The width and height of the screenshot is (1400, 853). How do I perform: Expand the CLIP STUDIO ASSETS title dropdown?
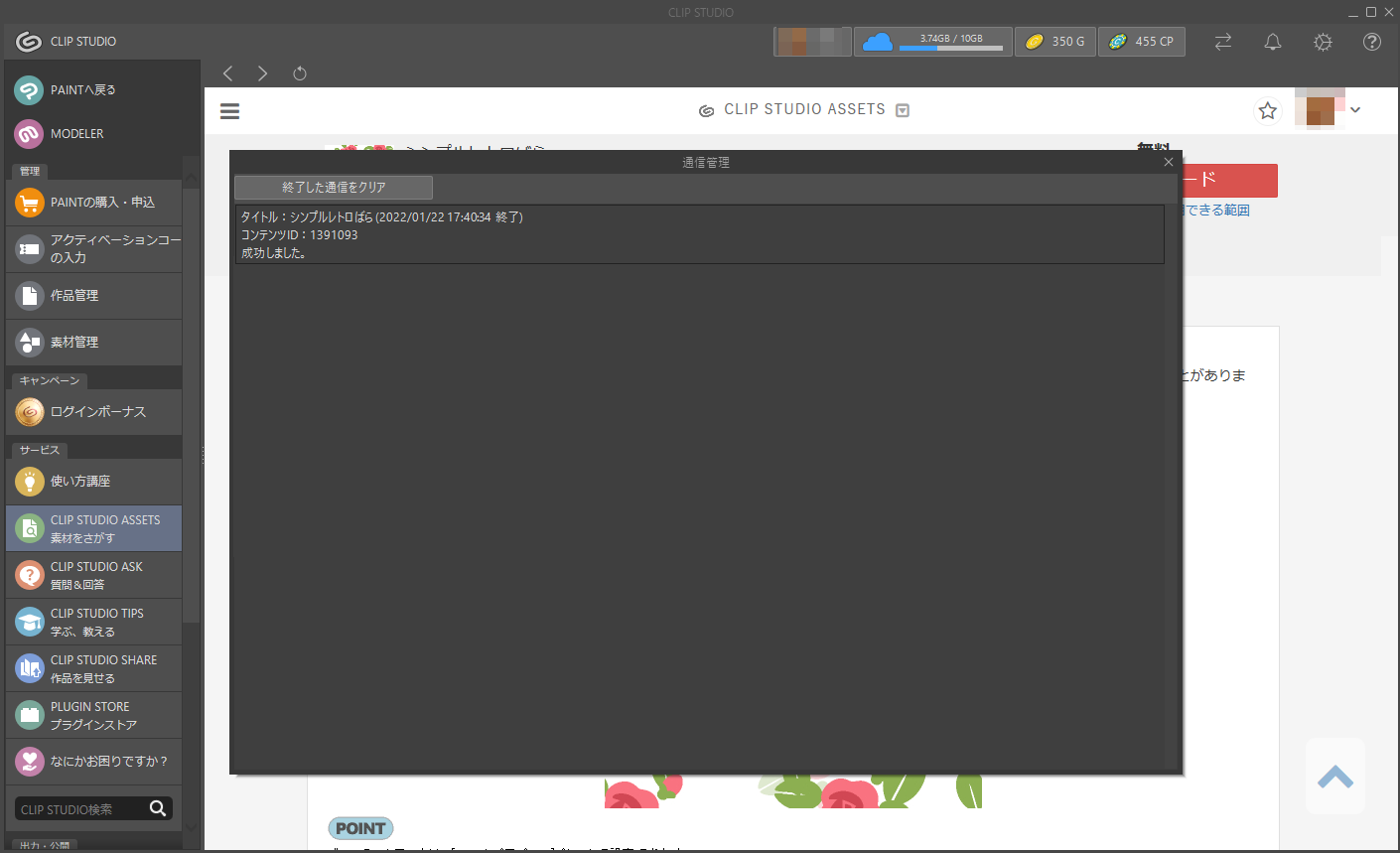[903, 110]
